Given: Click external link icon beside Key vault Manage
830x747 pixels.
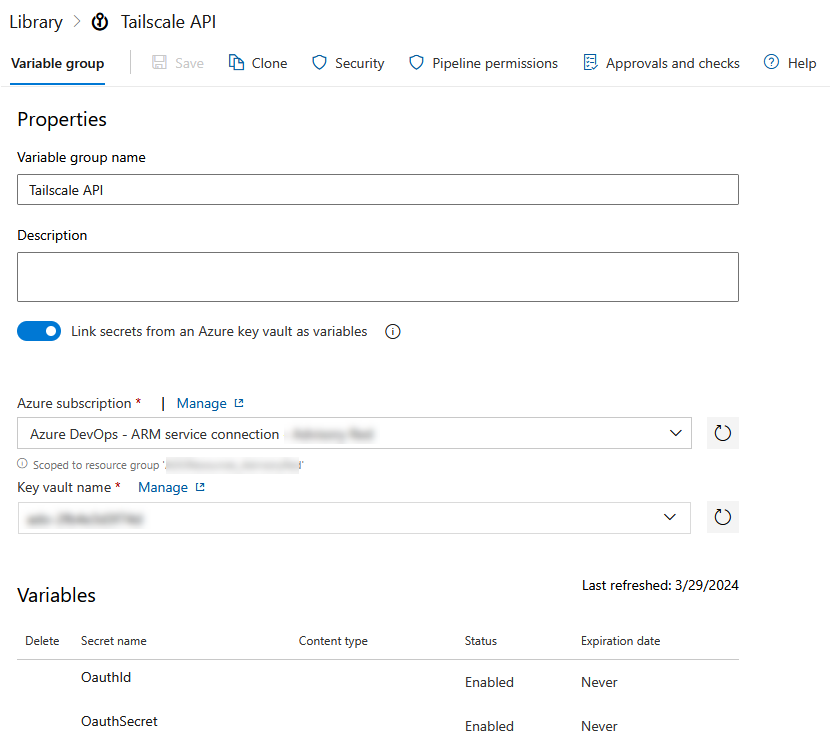Looking at the screenshot, I should [x=200, y=487].
